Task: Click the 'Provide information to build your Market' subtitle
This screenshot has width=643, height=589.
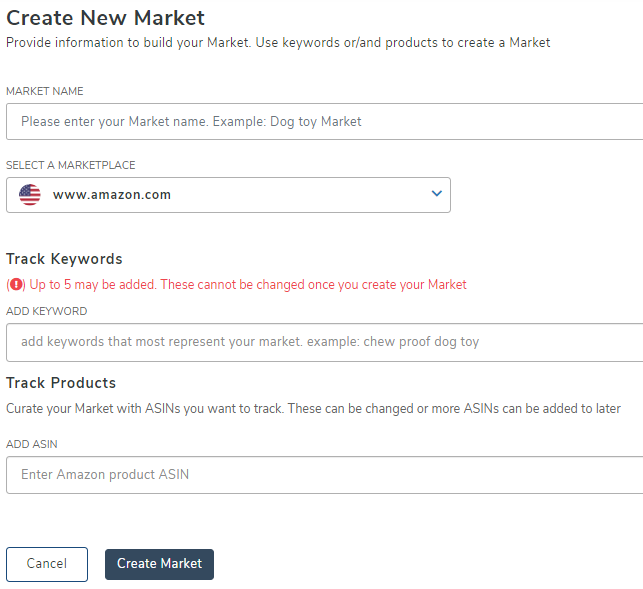Action: pos(278,43)
